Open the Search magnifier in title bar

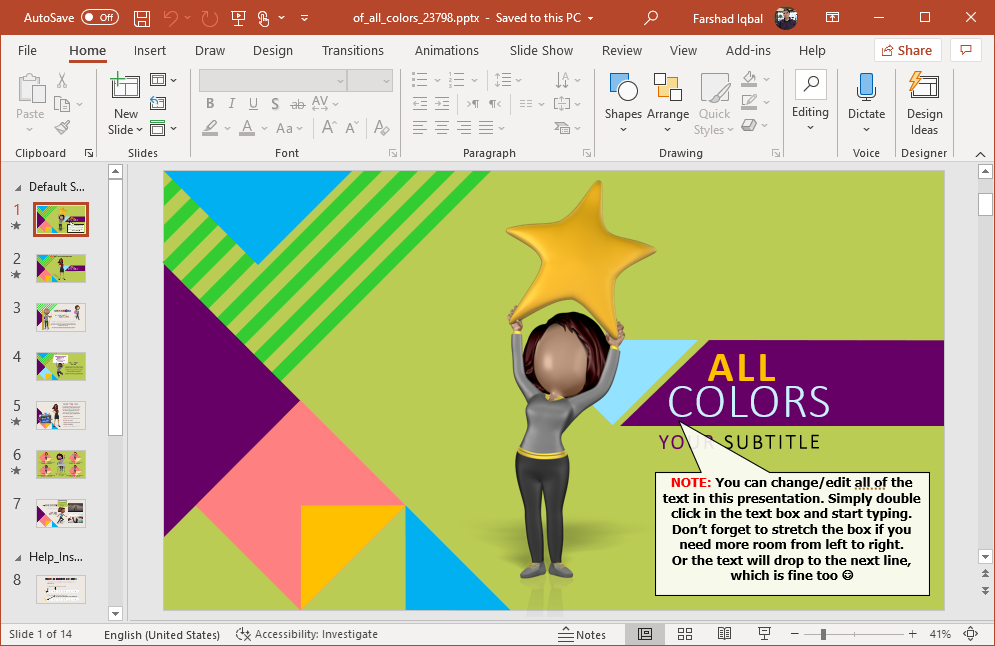tap(651, 18)
